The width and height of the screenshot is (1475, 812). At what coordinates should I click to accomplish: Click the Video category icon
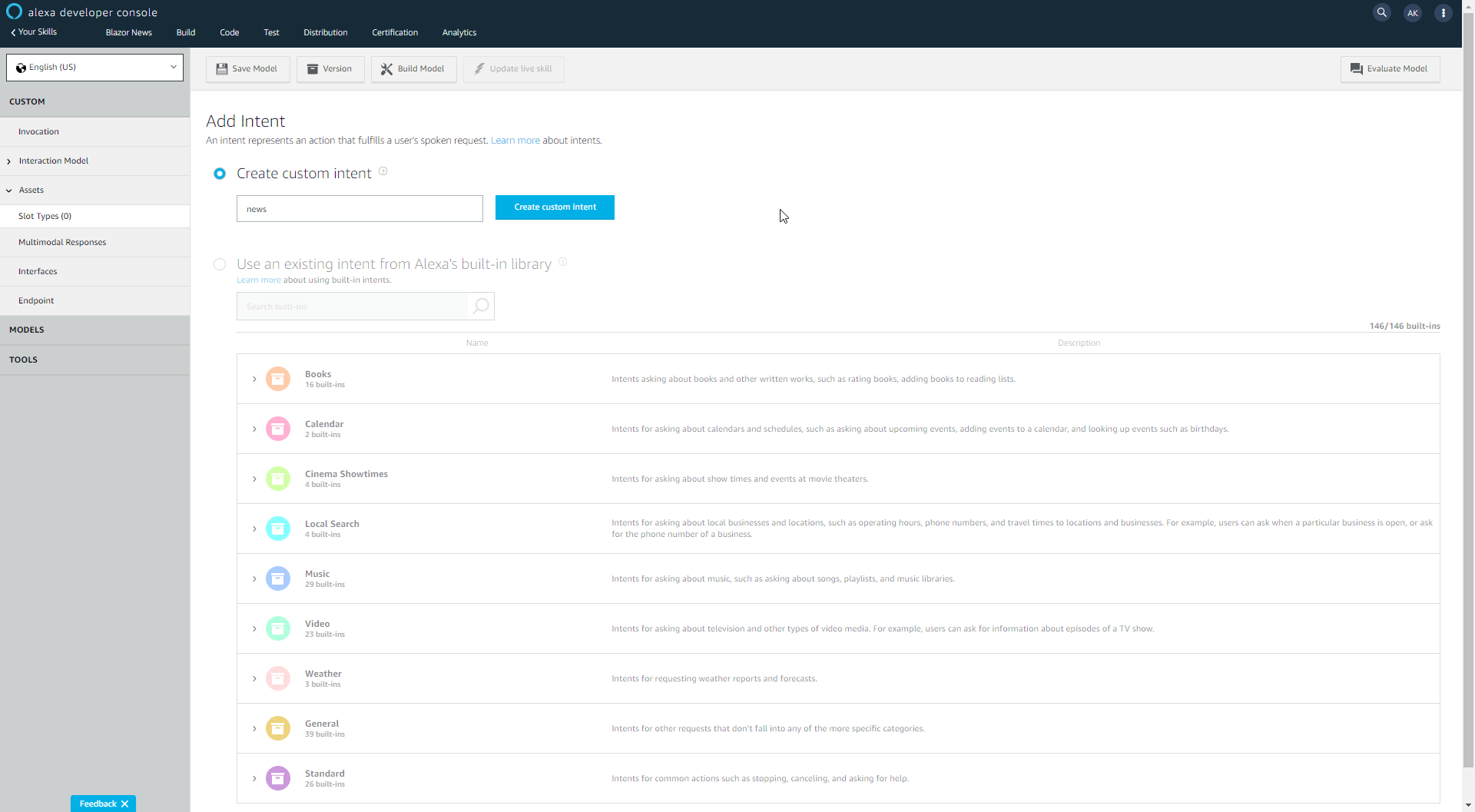click(278, 628)
